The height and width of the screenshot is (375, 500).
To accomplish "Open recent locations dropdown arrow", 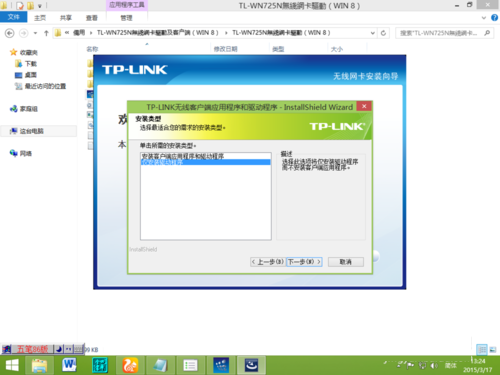I will coord(35,33).
